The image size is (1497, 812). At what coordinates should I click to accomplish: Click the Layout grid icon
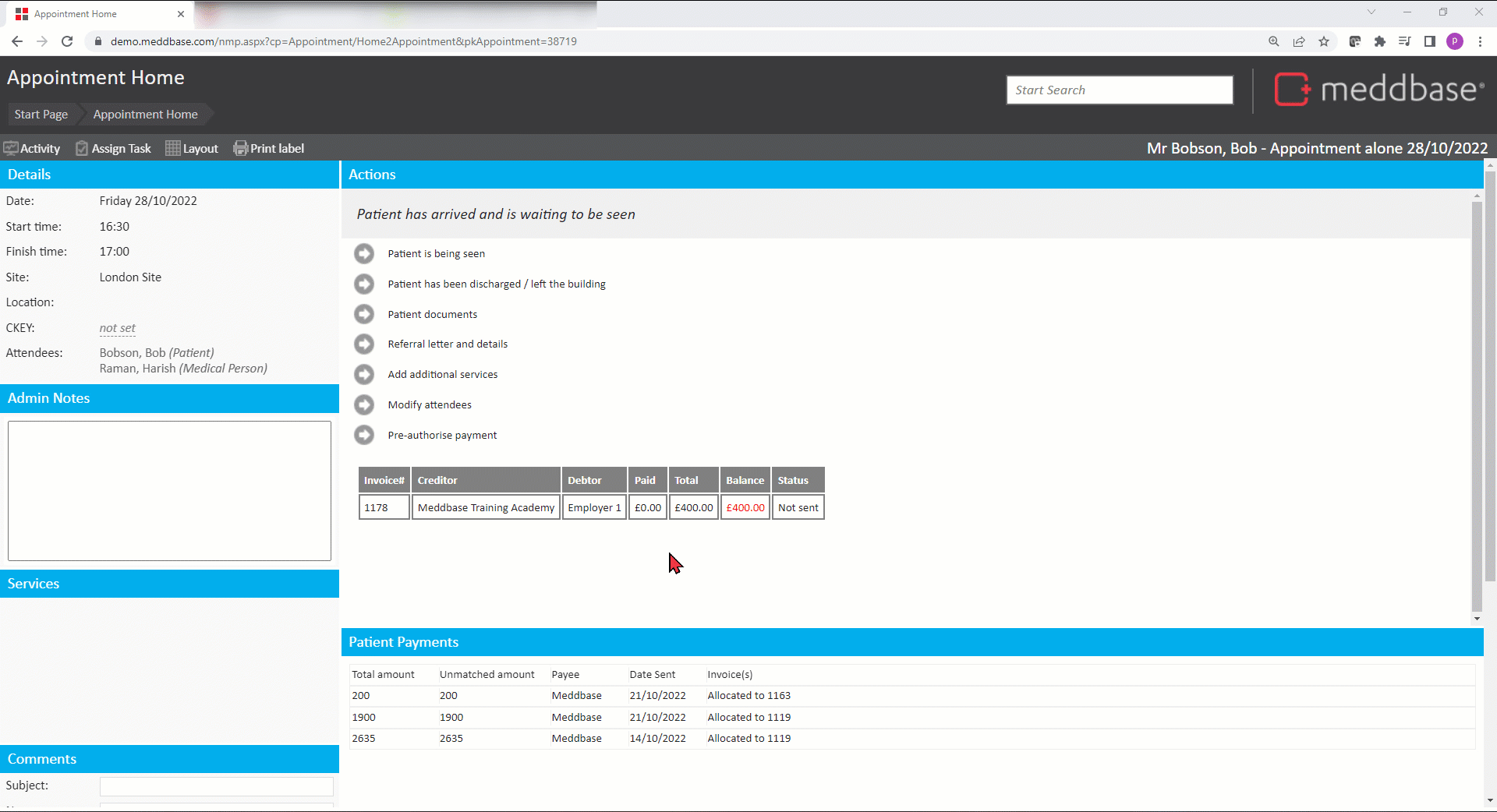pos(173,148)
